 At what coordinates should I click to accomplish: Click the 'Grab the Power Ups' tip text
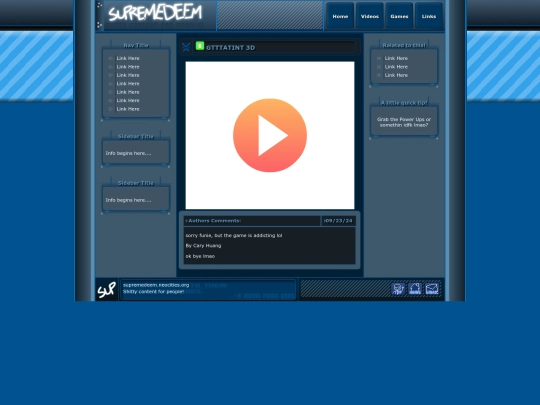point(404,122)
